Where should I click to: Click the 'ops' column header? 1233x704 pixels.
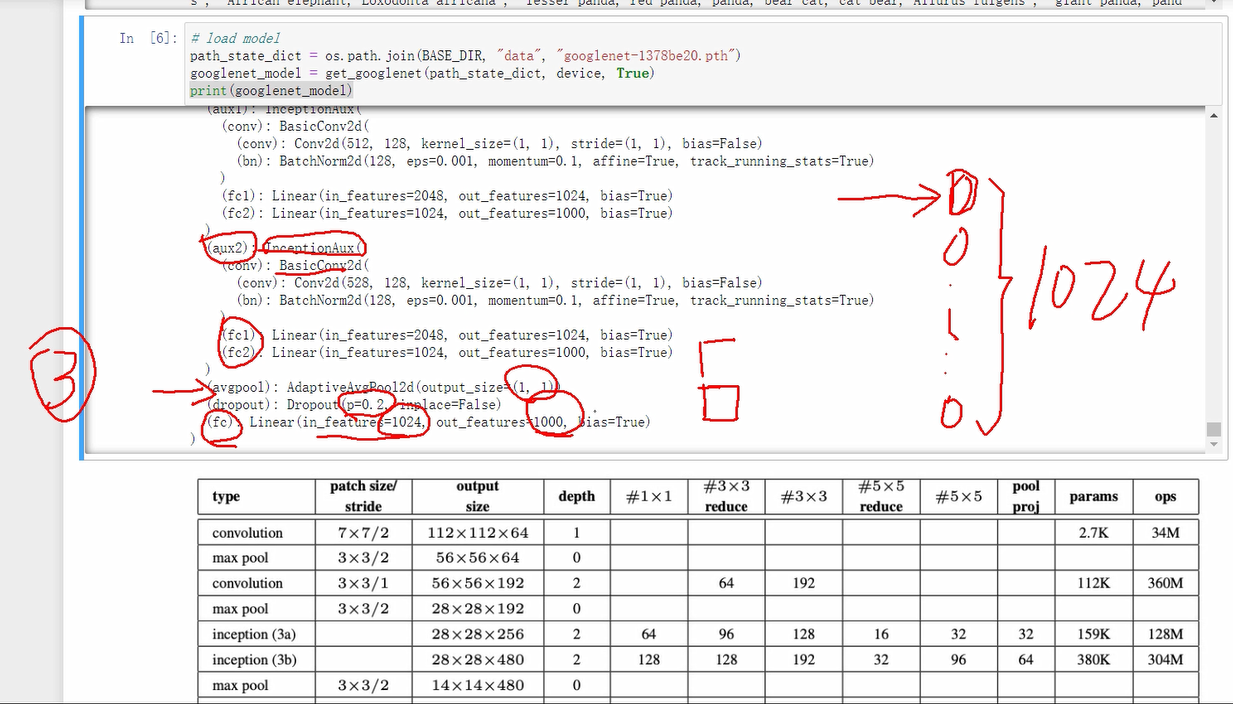coord(1165,496)
